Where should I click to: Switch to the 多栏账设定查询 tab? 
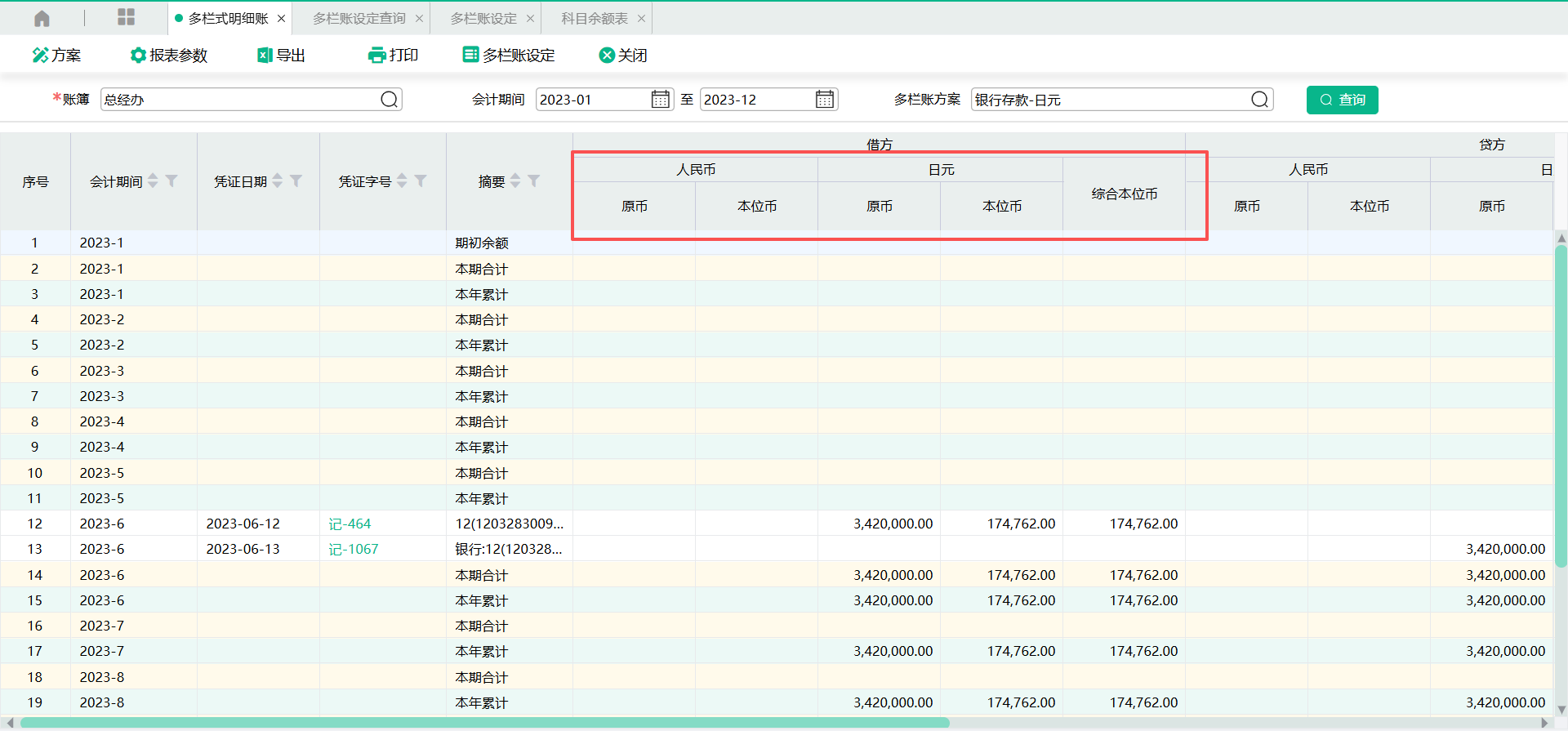pos(359,18)
